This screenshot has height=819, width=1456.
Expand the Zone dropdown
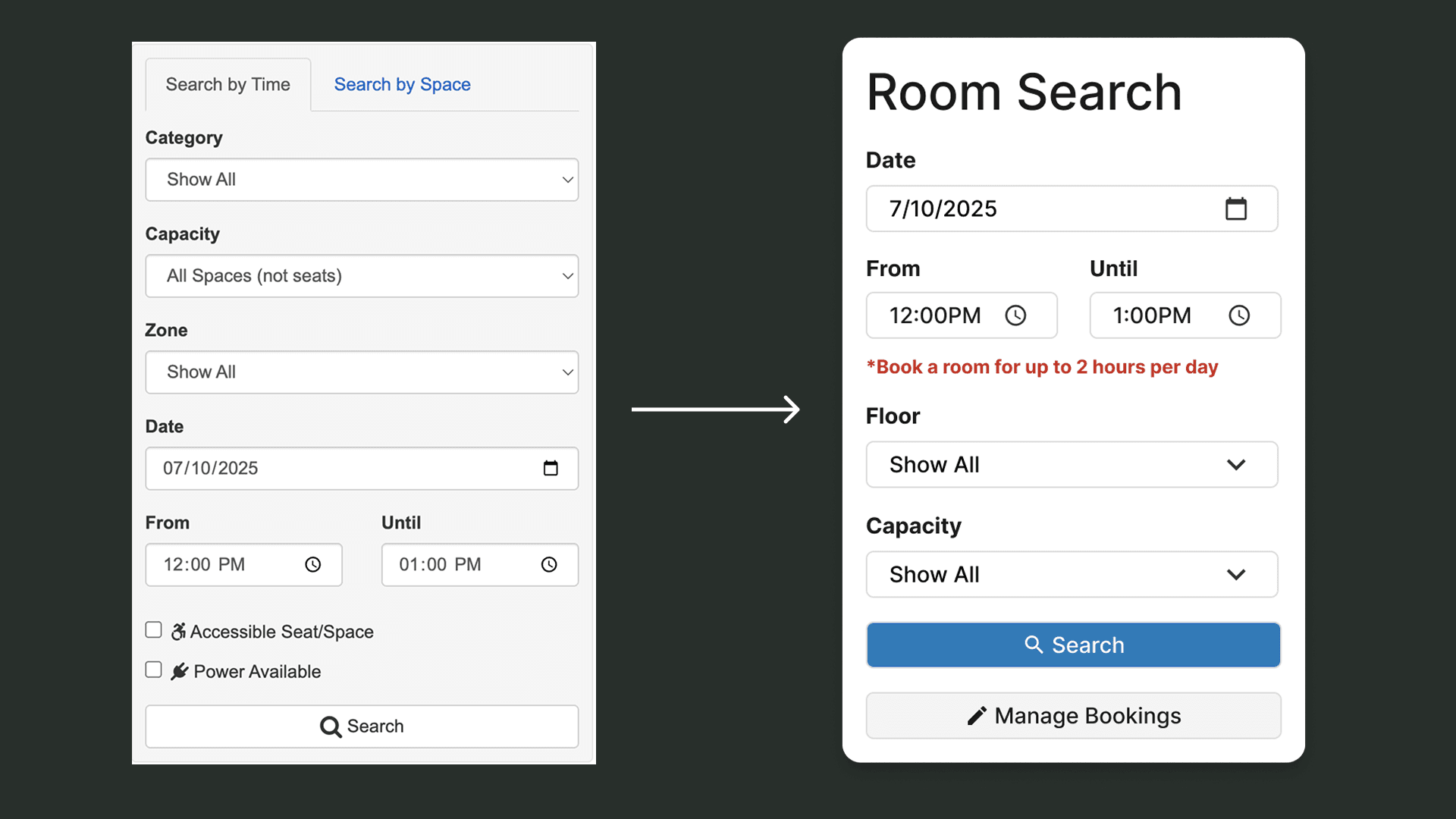tap(362, 372)
